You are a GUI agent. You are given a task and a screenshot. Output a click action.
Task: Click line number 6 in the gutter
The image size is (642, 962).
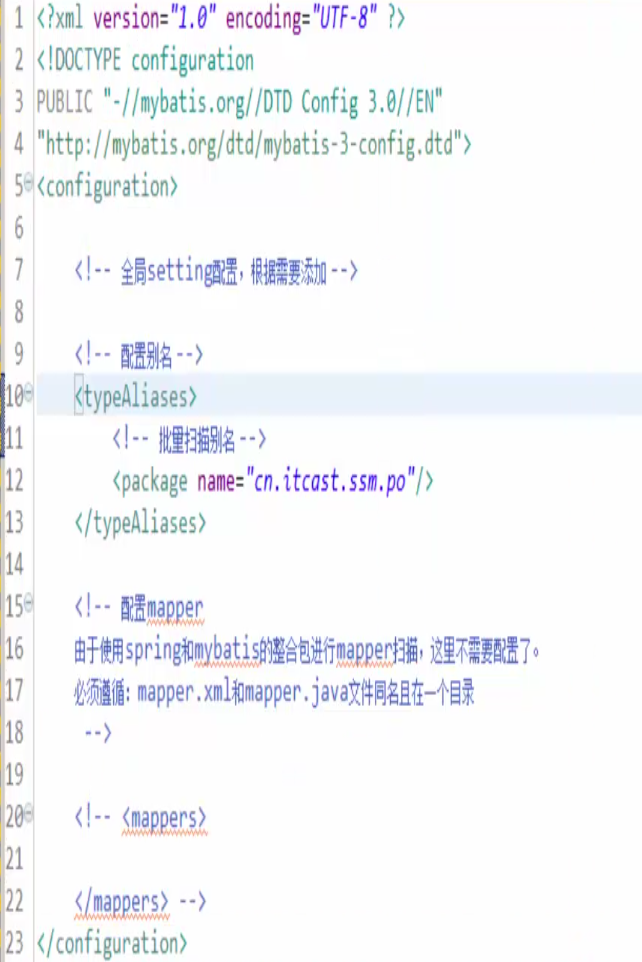coord(18,229)
